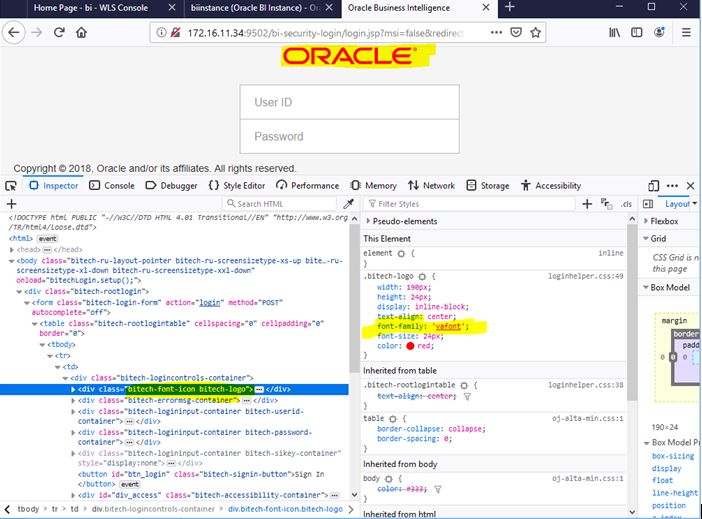702x519 pixels.
Task: Collapse the Box Model section
Action: (x=646, y=287)
